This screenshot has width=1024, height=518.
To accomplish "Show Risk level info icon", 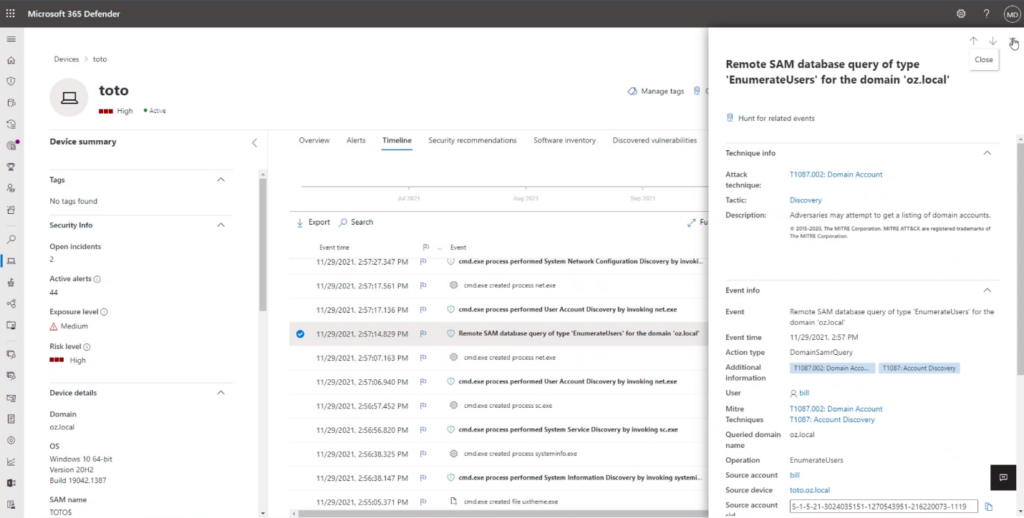I will 87,347.
